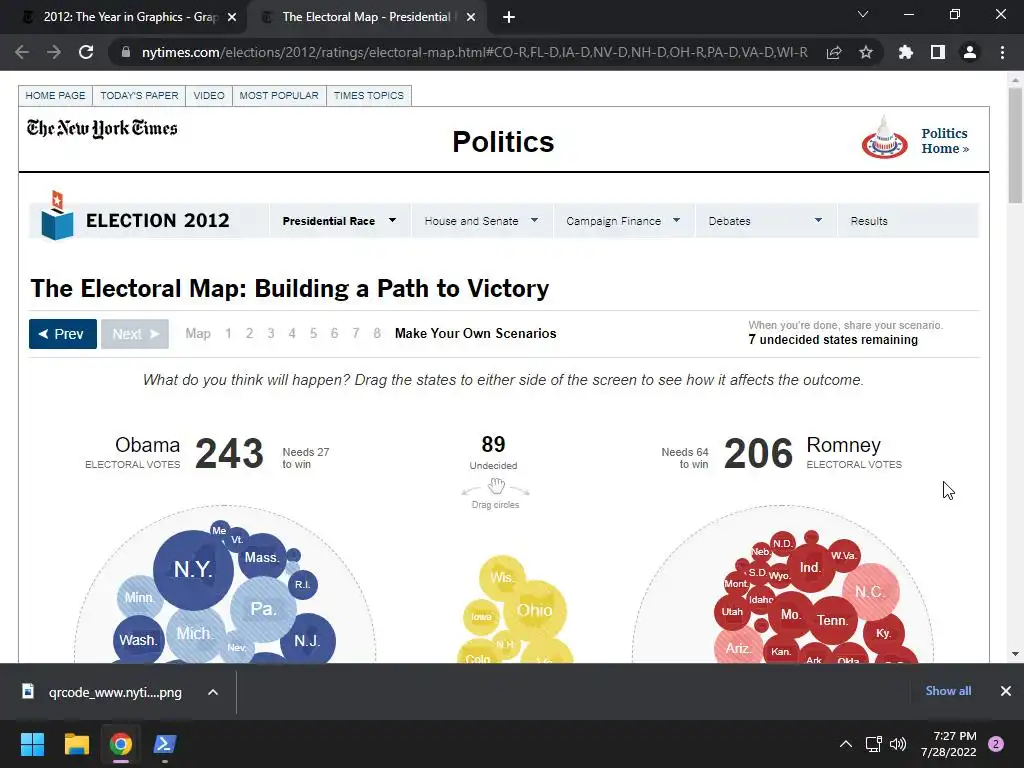Click the padlock site info icon
The width and height of the screenshot is (1024, 768).
(125, 52)
